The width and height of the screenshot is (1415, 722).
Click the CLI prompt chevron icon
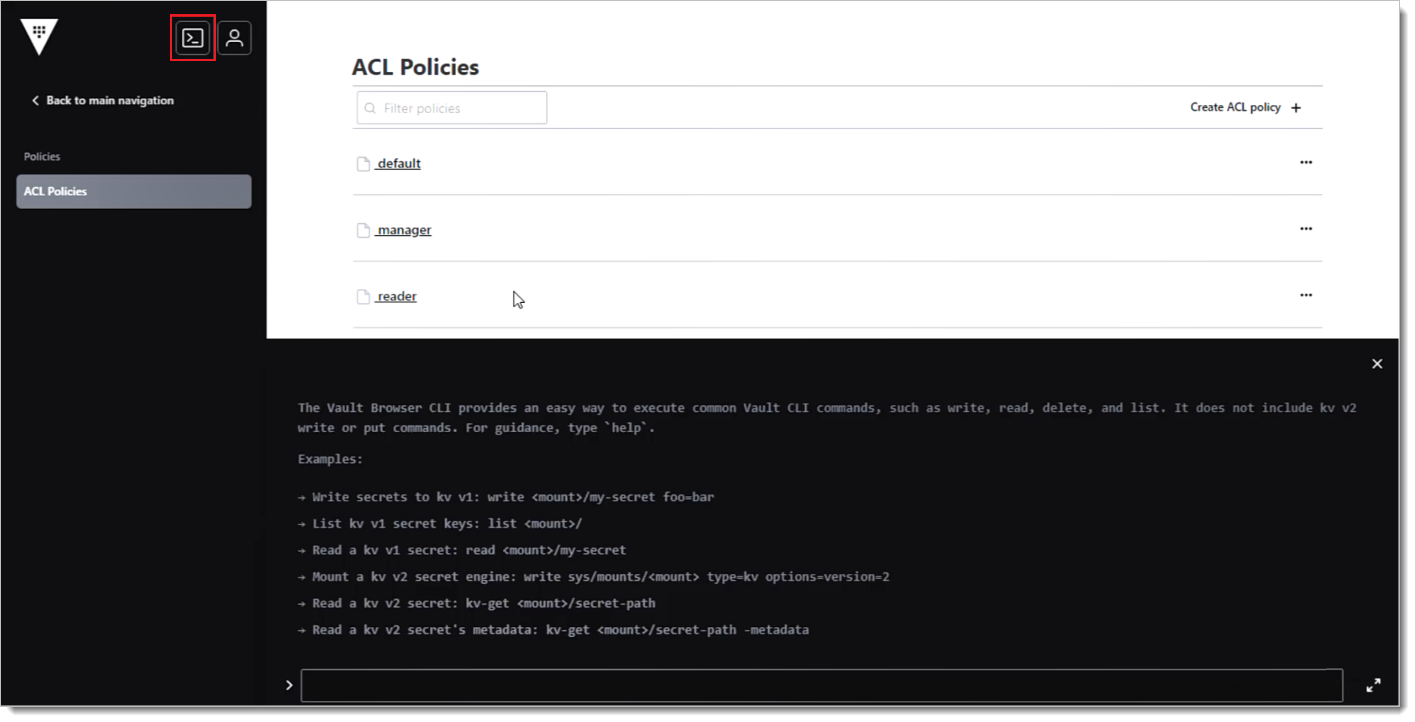click(289, 685)
